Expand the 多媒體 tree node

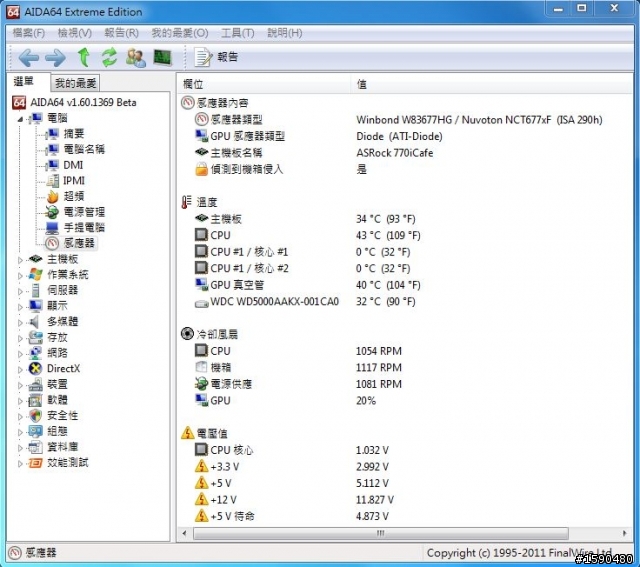pyautogui.click(x=20, y=322)
